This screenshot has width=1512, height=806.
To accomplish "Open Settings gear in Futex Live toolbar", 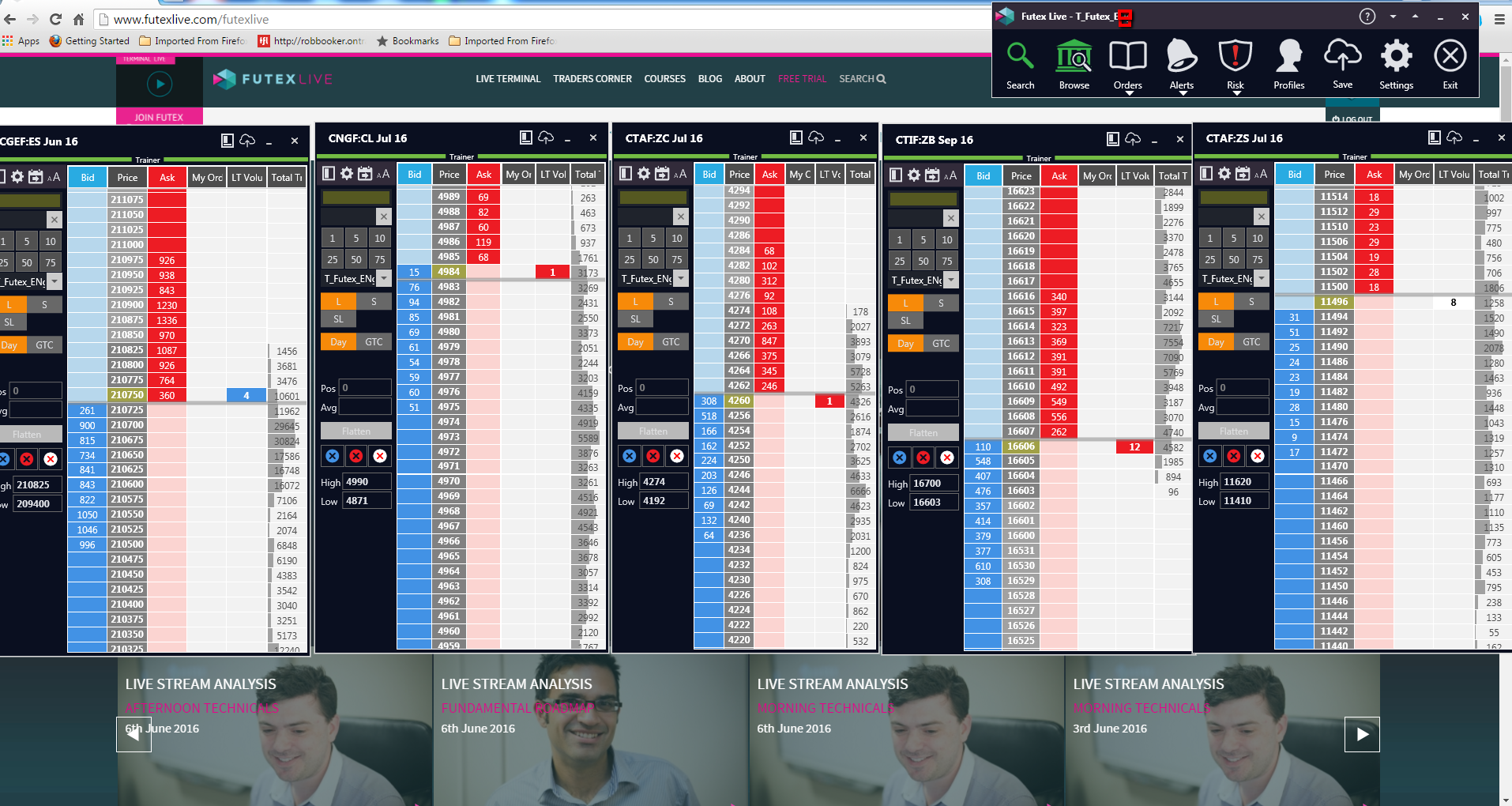I will point(1397,65).
